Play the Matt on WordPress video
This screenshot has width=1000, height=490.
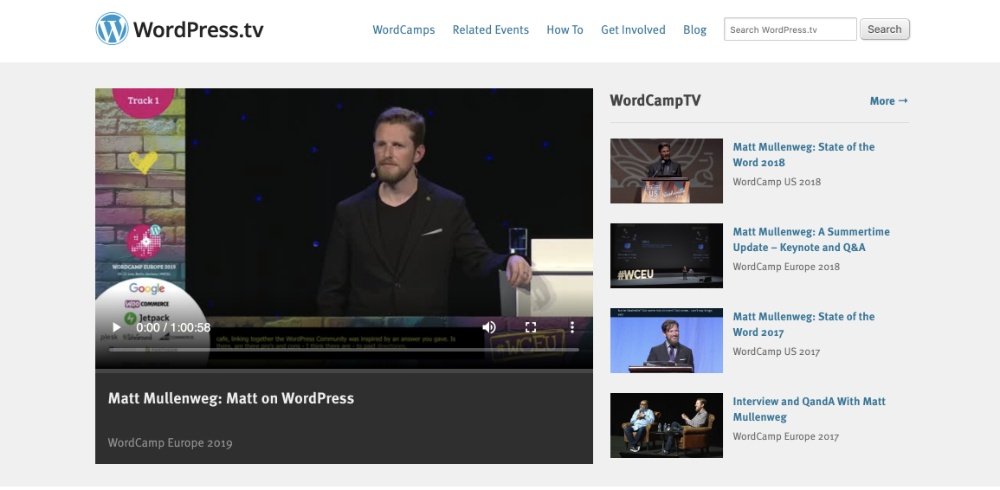coord(116,327)
